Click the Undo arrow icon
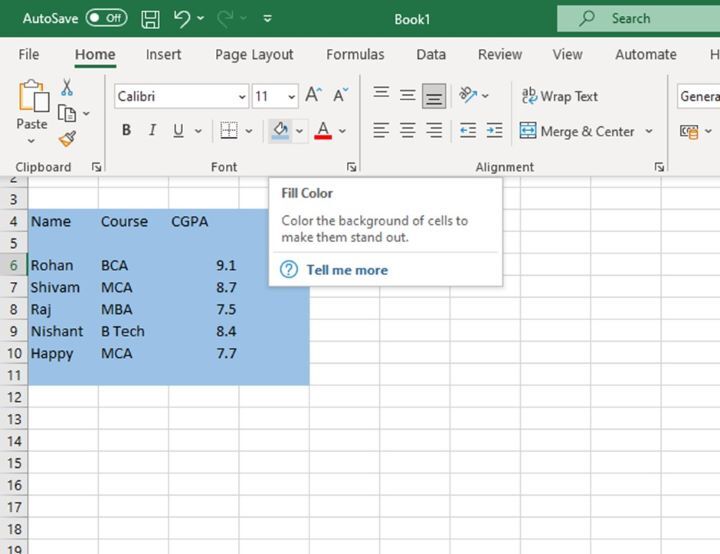Screen dimensions: 720x554 [x=181, y=18]
